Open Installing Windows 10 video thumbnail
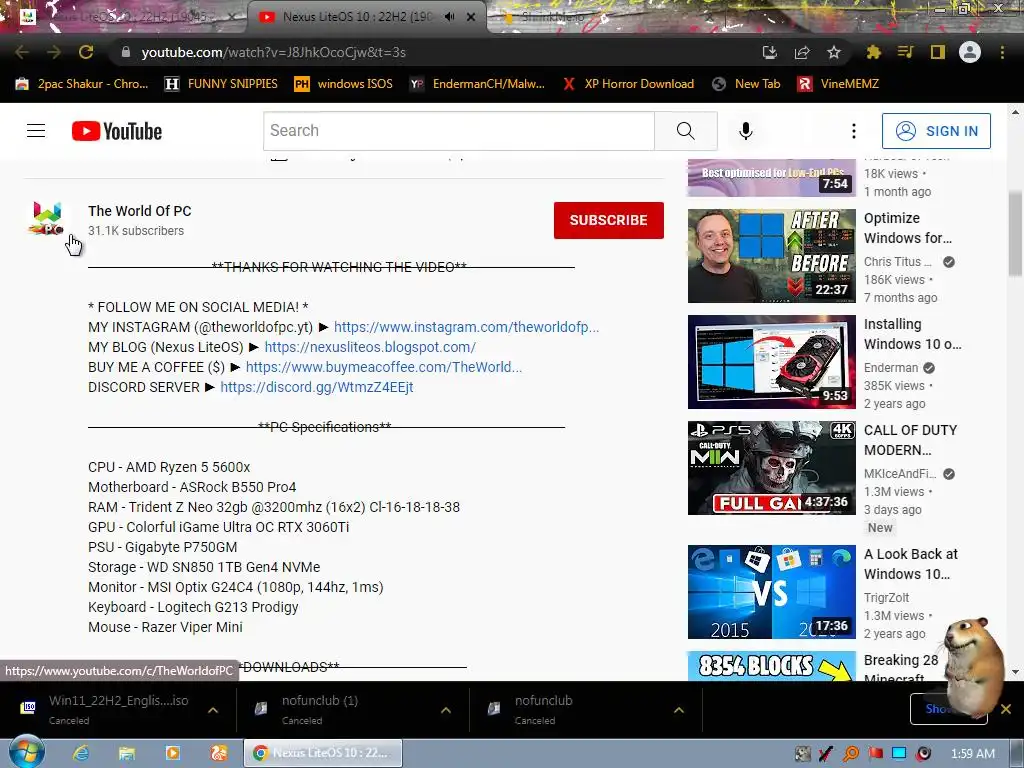This screenshot has height=768, width=1024. point(771,362)
